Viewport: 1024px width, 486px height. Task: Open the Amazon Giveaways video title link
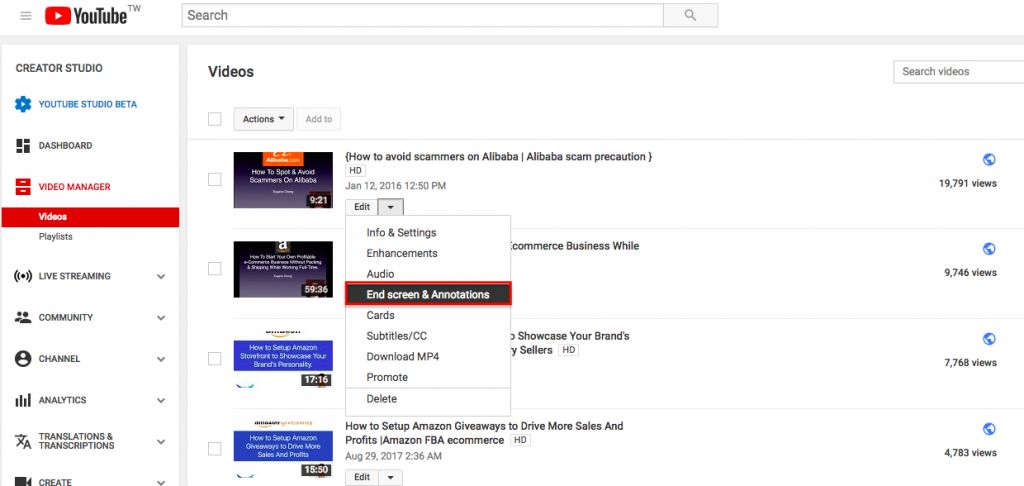[x=485, y=433]
